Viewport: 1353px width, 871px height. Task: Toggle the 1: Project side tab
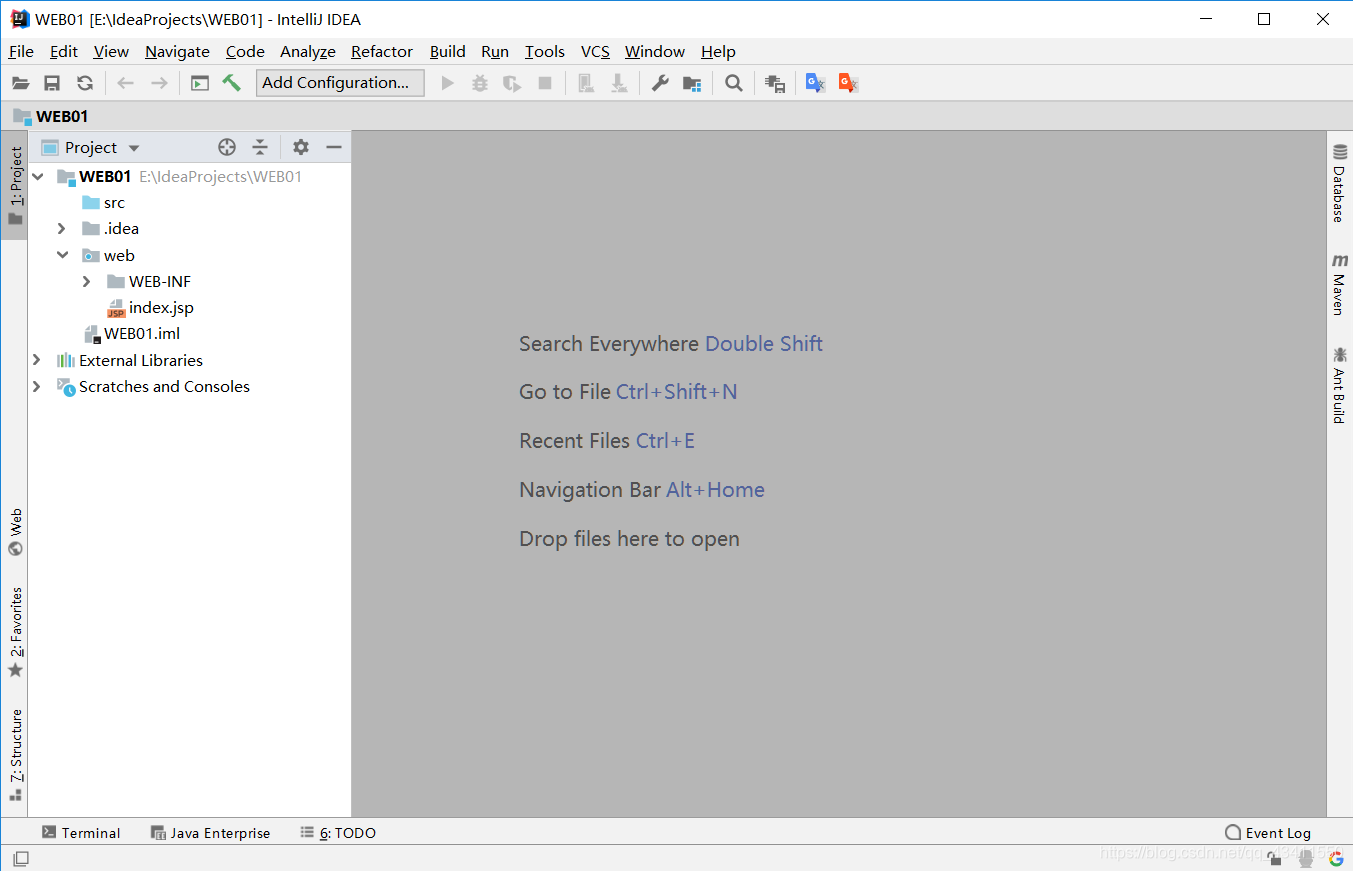coord(15,186)
